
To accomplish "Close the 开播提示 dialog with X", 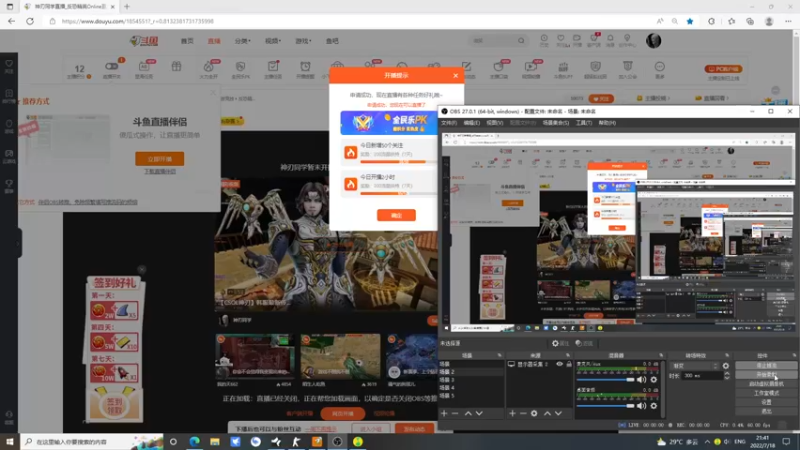I will [x=456, y=76].
